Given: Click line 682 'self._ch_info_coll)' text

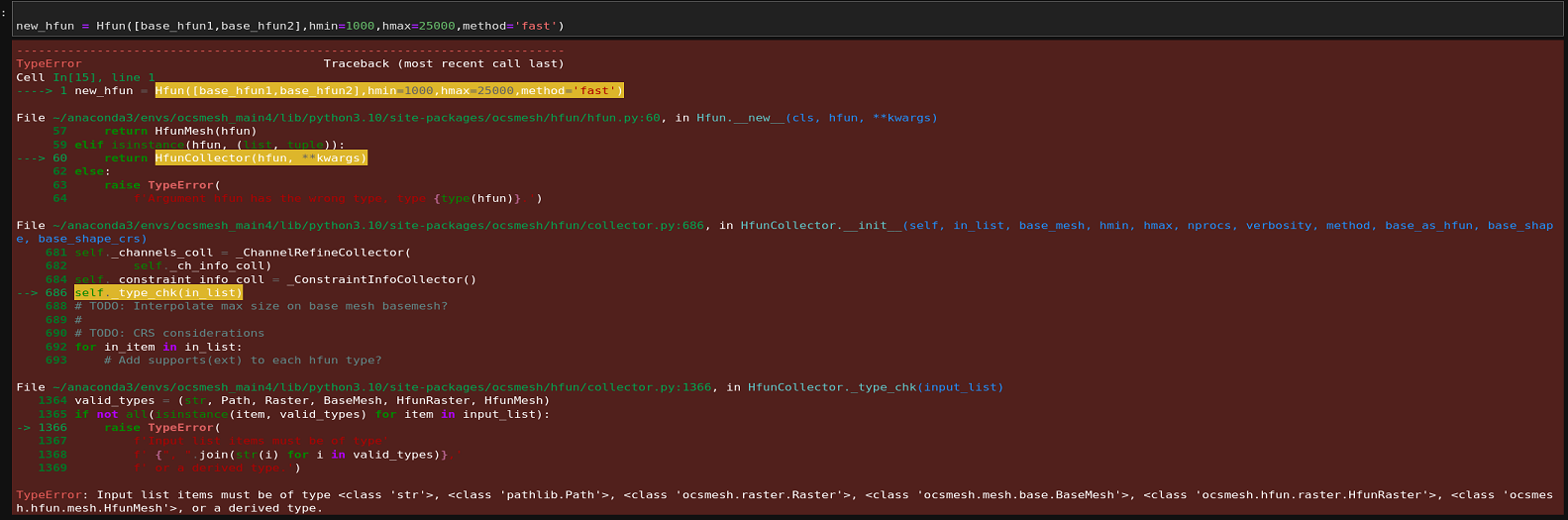Looking at the screenshot, I should 202,265.
